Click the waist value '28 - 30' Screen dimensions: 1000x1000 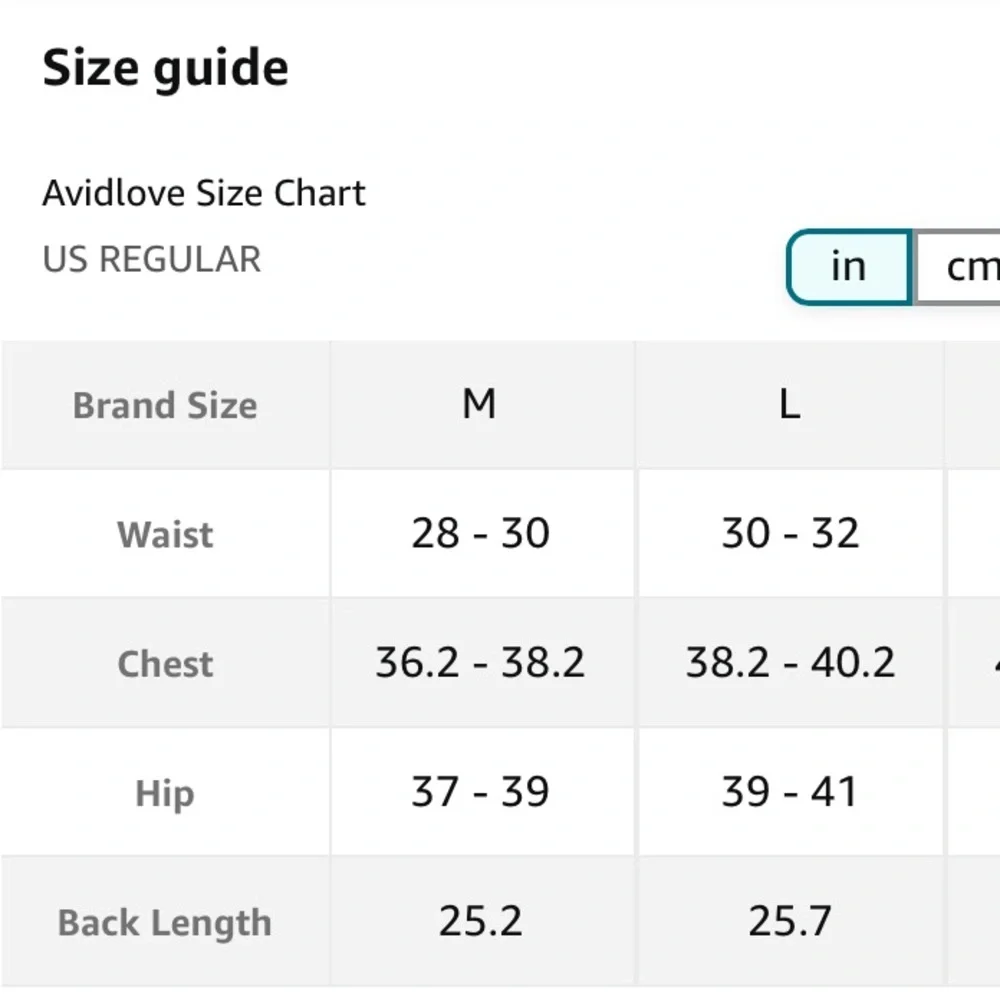[480, 533]
